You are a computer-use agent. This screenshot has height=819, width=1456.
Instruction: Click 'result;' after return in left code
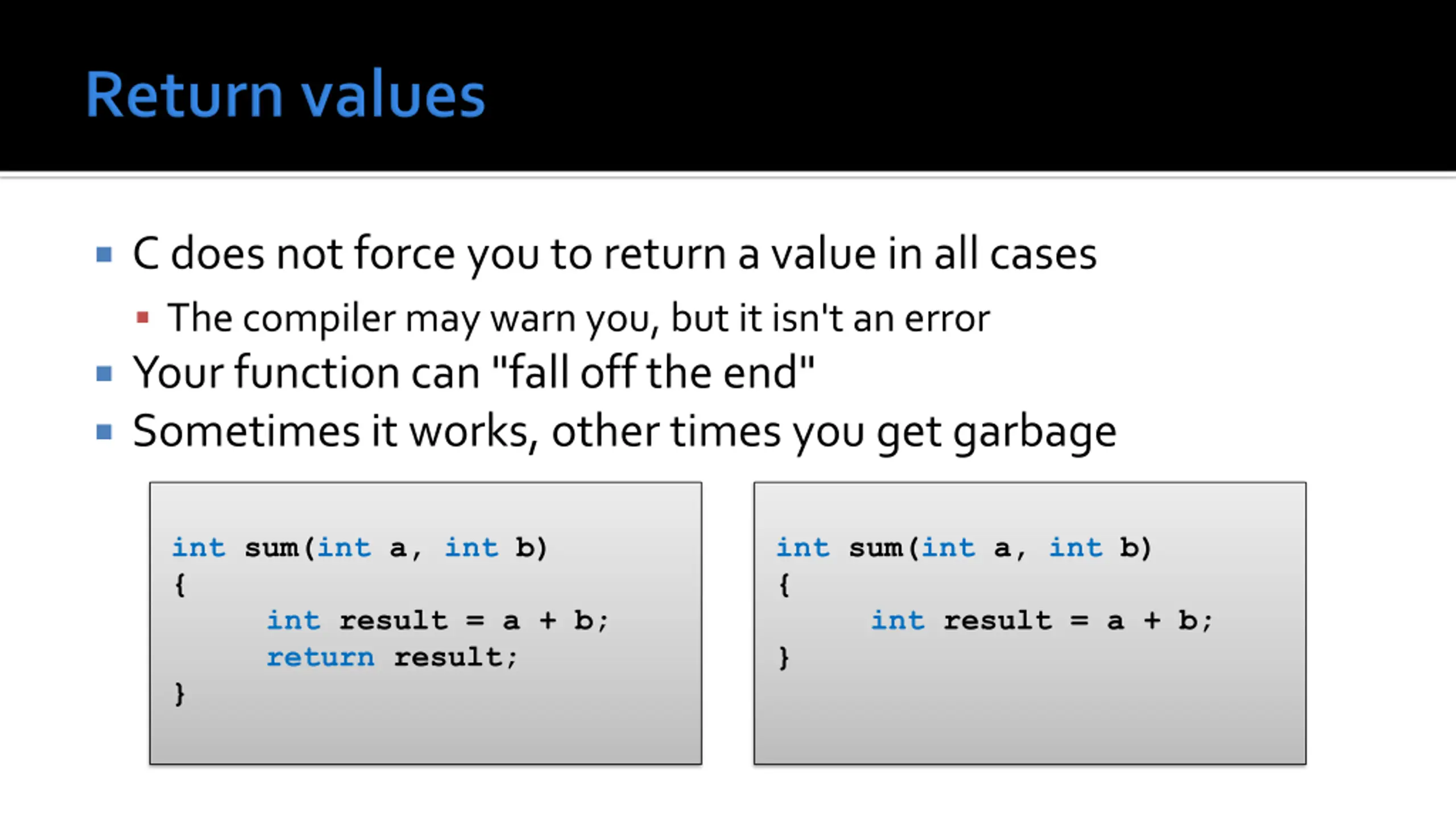coord(456,657)
